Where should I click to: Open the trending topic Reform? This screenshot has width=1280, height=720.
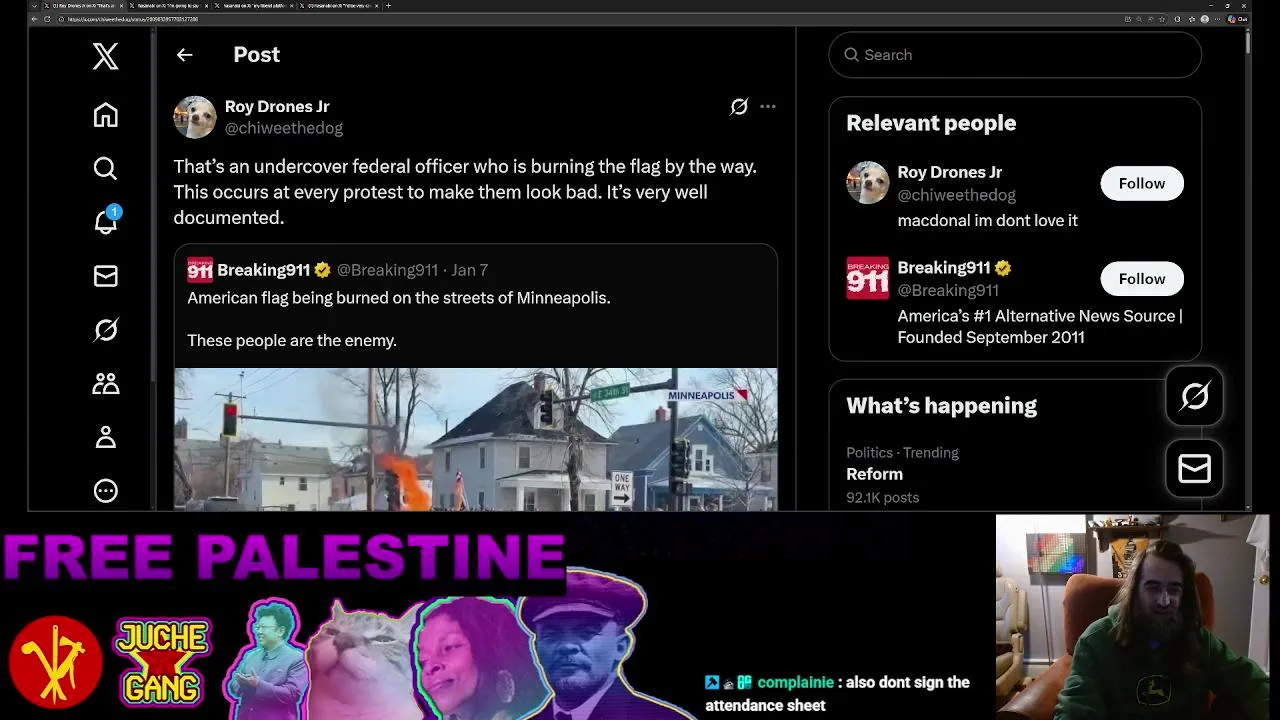coord(875,474)
